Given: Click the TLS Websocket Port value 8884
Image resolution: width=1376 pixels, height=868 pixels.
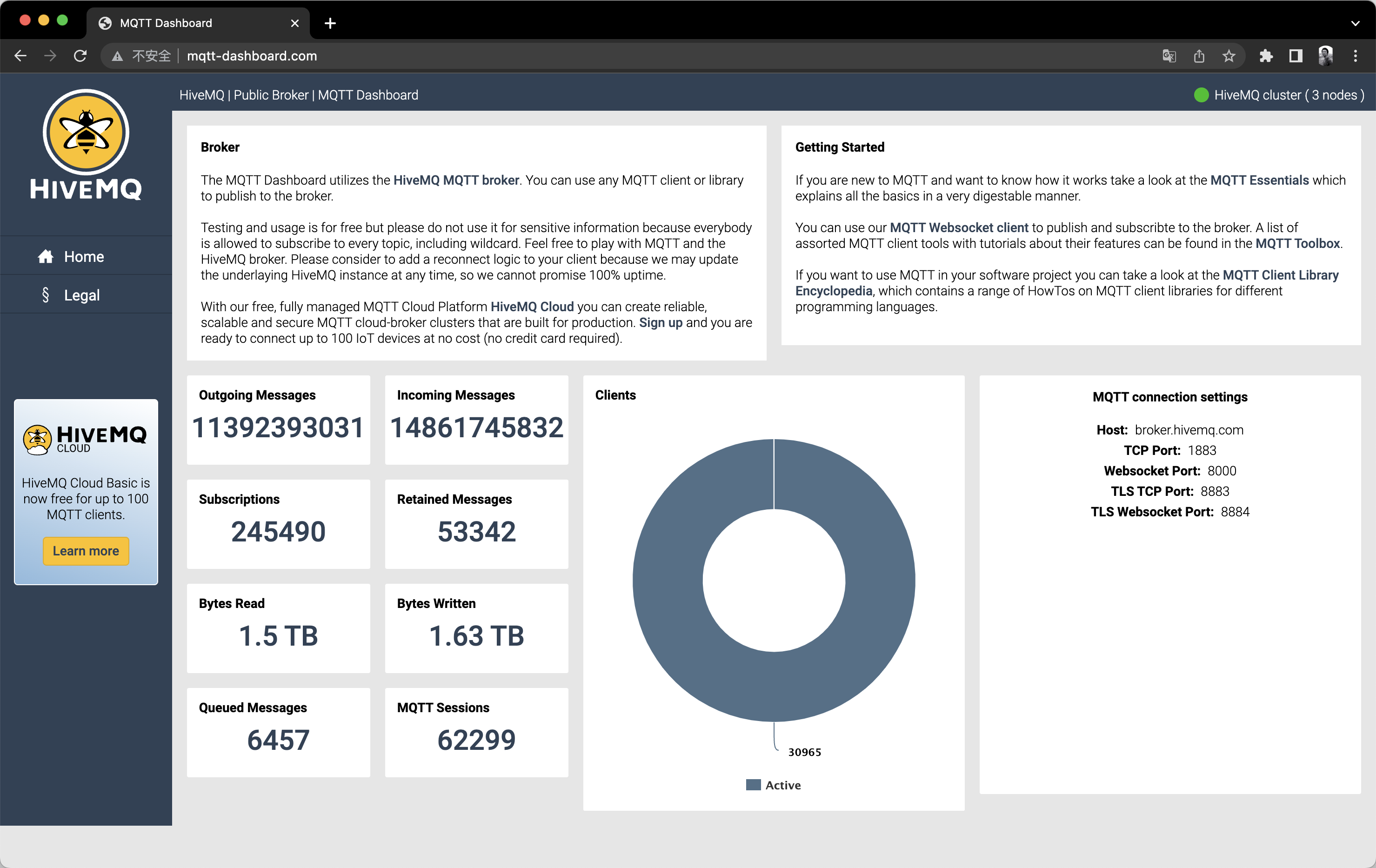Looking at the screenshot, I should [x=1235, y=512].
